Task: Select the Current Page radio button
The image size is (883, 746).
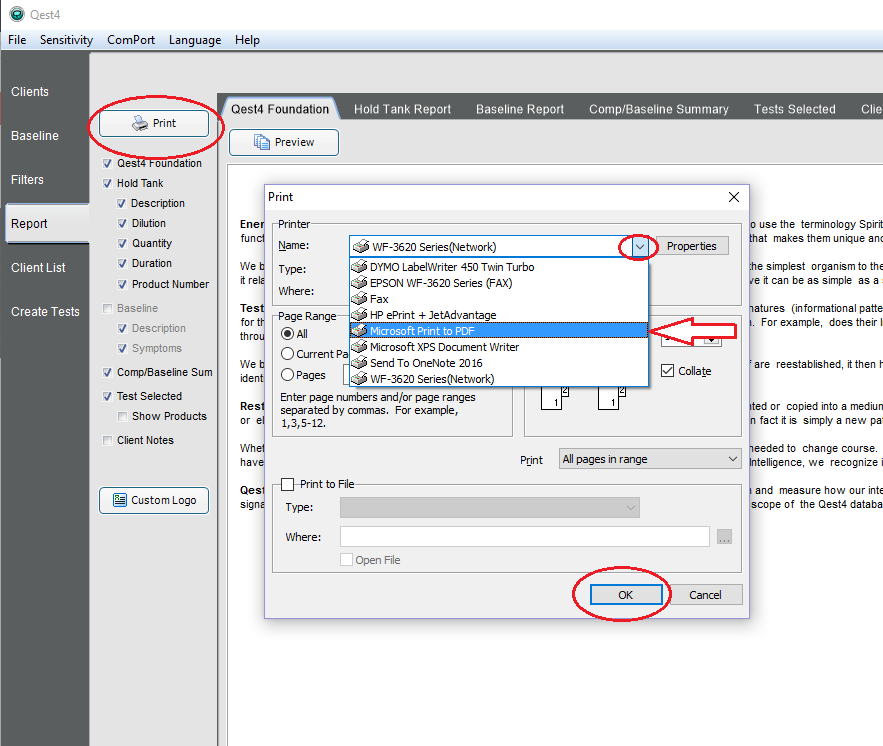Action: (x=287, y=354)
